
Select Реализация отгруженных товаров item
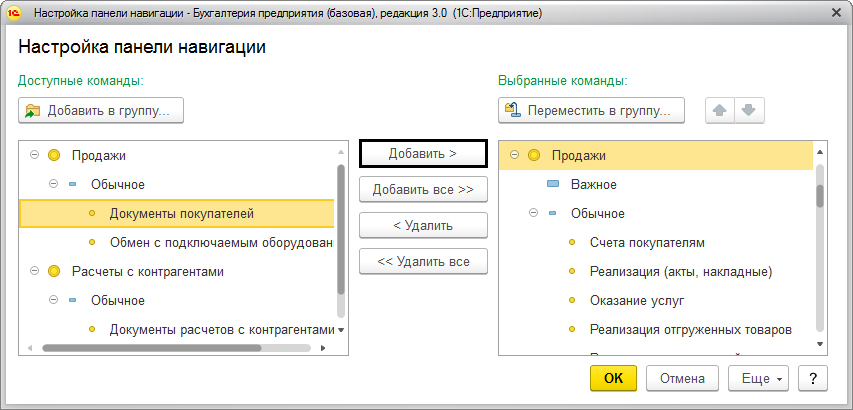coord(690,329)
